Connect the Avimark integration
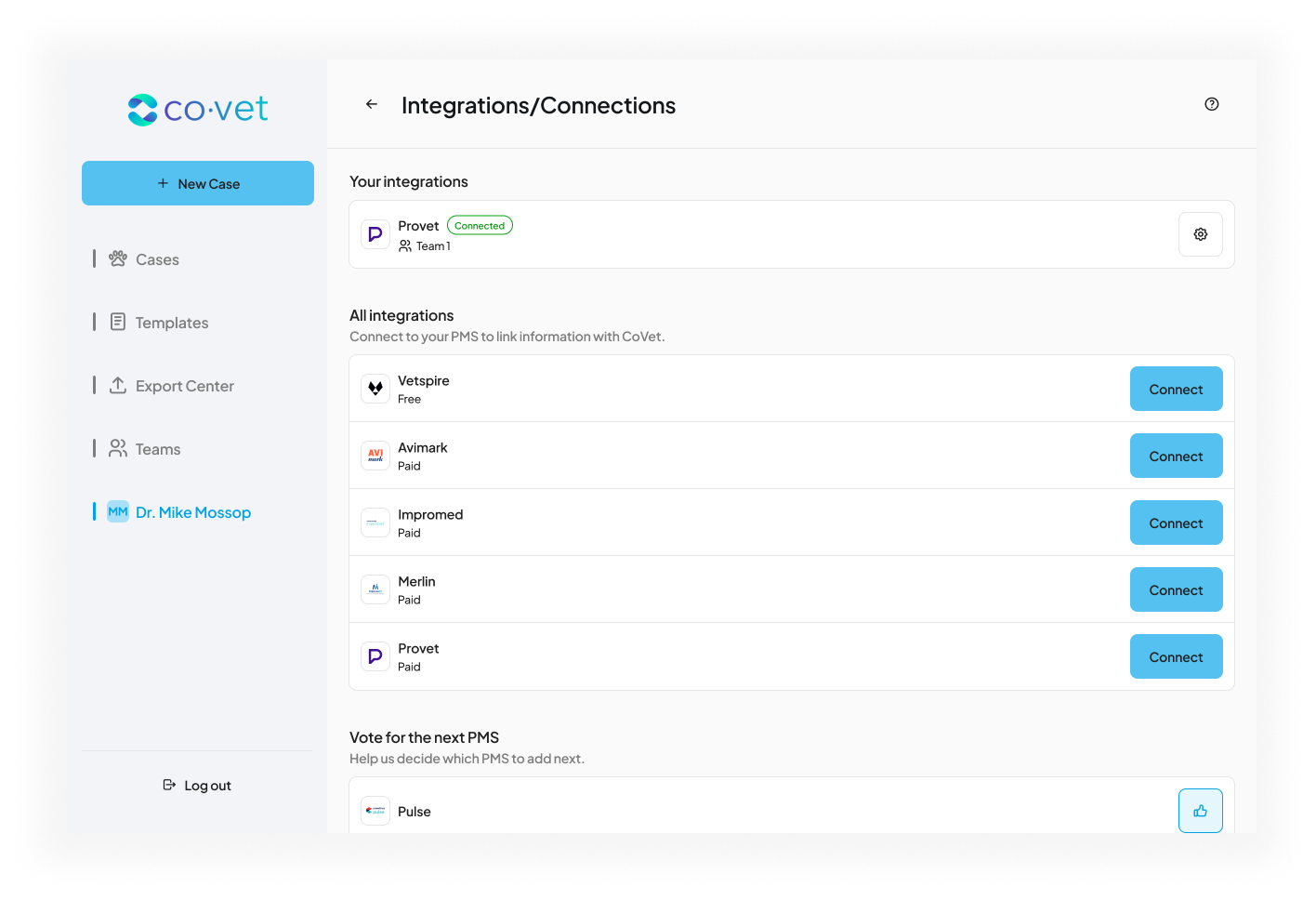Viewport: 1316px width, 900px height. coord(1176,456)
